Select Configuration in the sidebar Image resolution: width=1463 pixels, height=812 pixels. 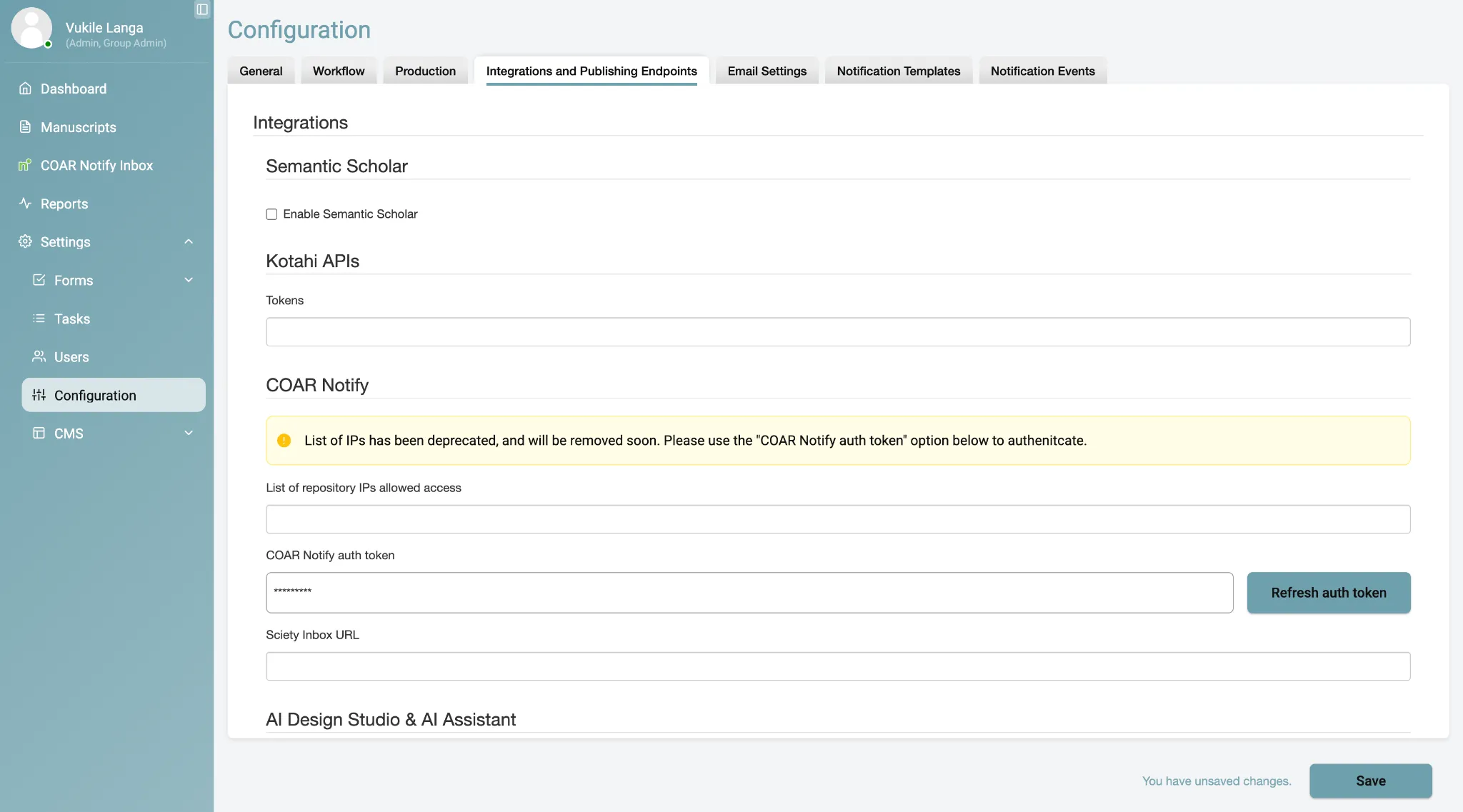tap(114, 395)
